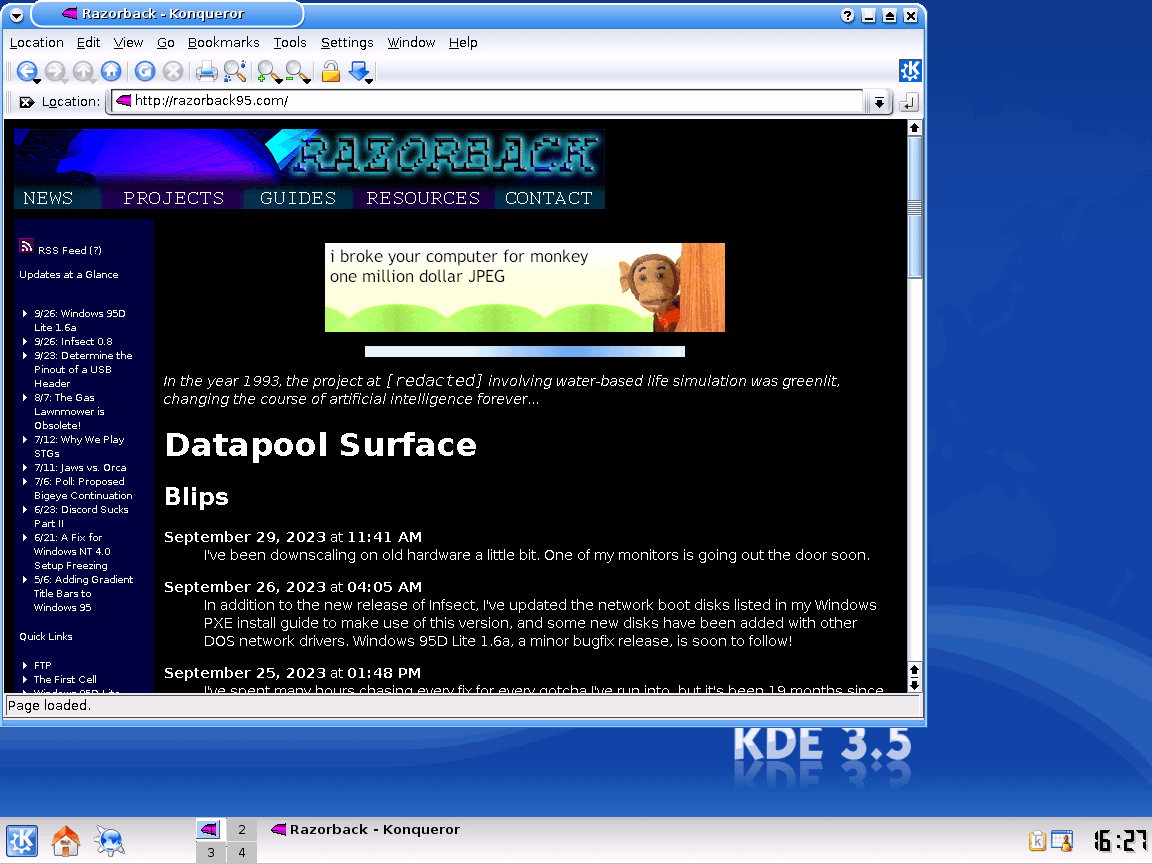This screenshot has height=864, width=1152.
Task: Open the Help menu
Action: pyautogui.click(x=463, y=43)
